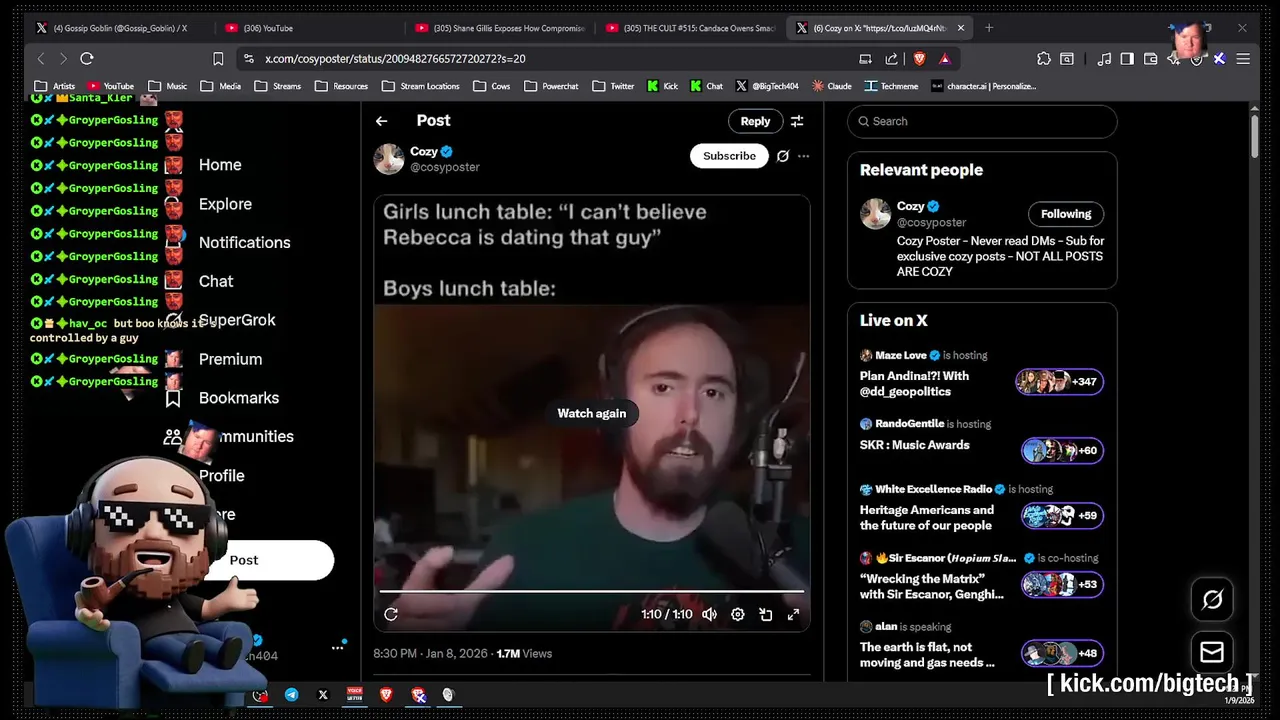
Task: Click the share icon in address bar
Action: click(891, 59)
